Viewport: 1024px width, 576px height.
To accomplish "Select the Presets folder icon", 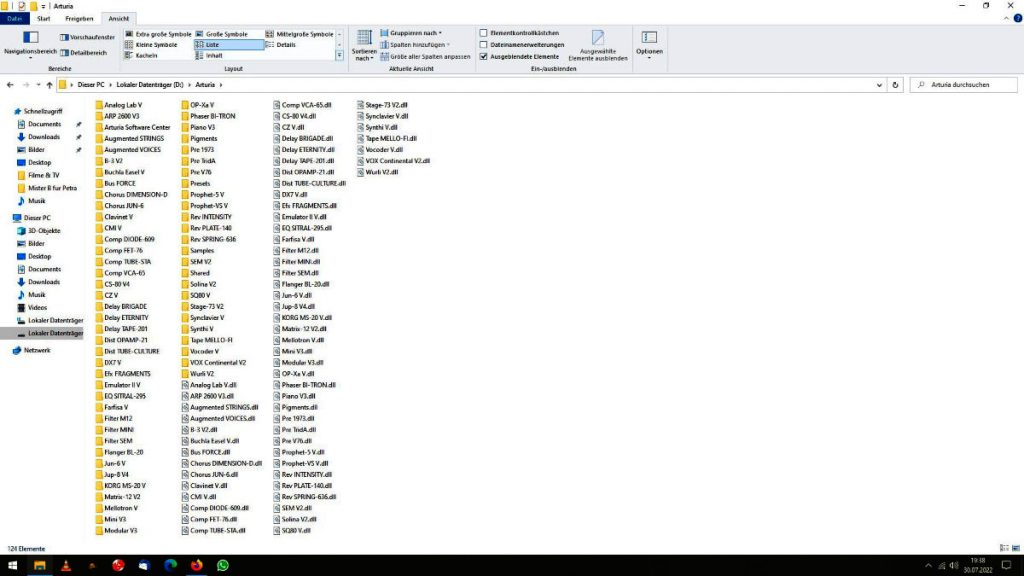I will (x=185, y=184).
